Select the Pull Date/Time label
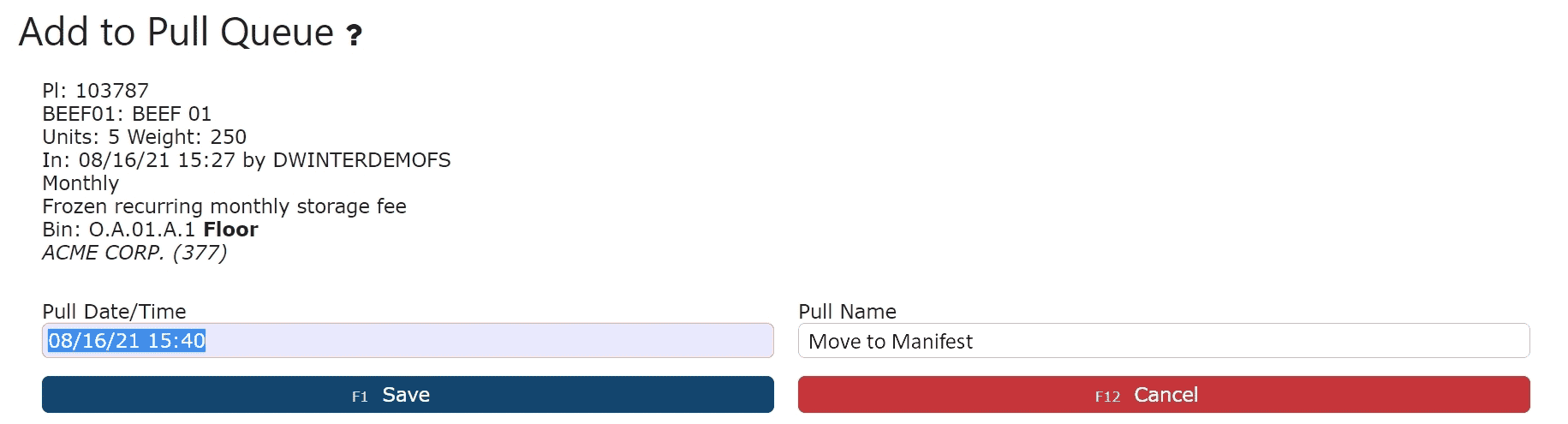This screenshot has width=1568, height=424. pyautogui.click(x=114, y=312)
